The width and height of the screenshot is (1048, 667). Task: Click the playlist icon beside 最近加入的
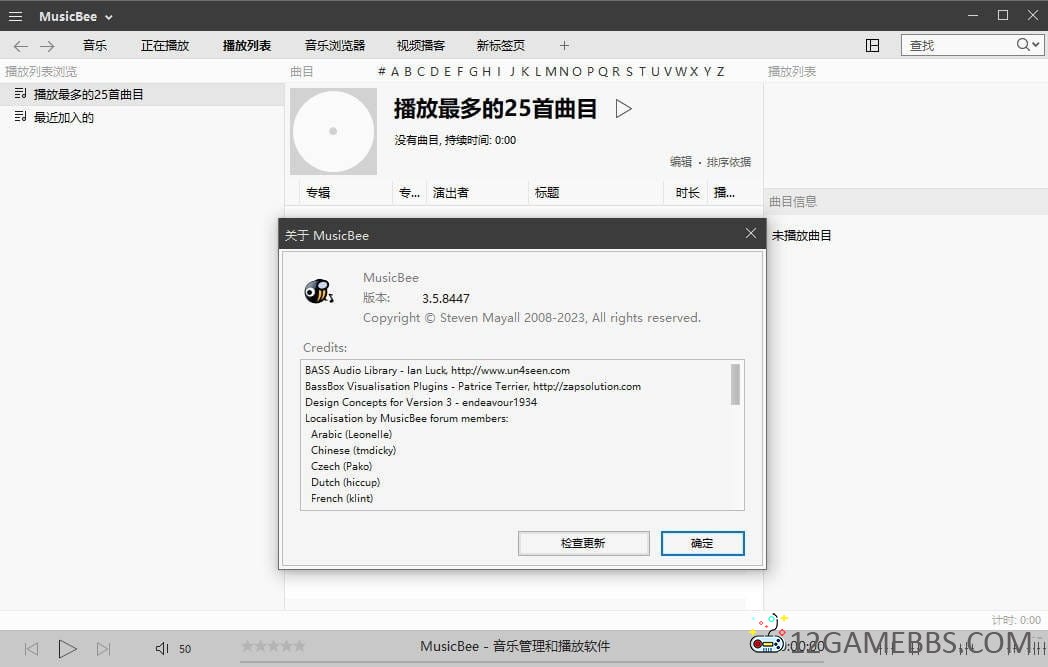(x=21, y=117)
